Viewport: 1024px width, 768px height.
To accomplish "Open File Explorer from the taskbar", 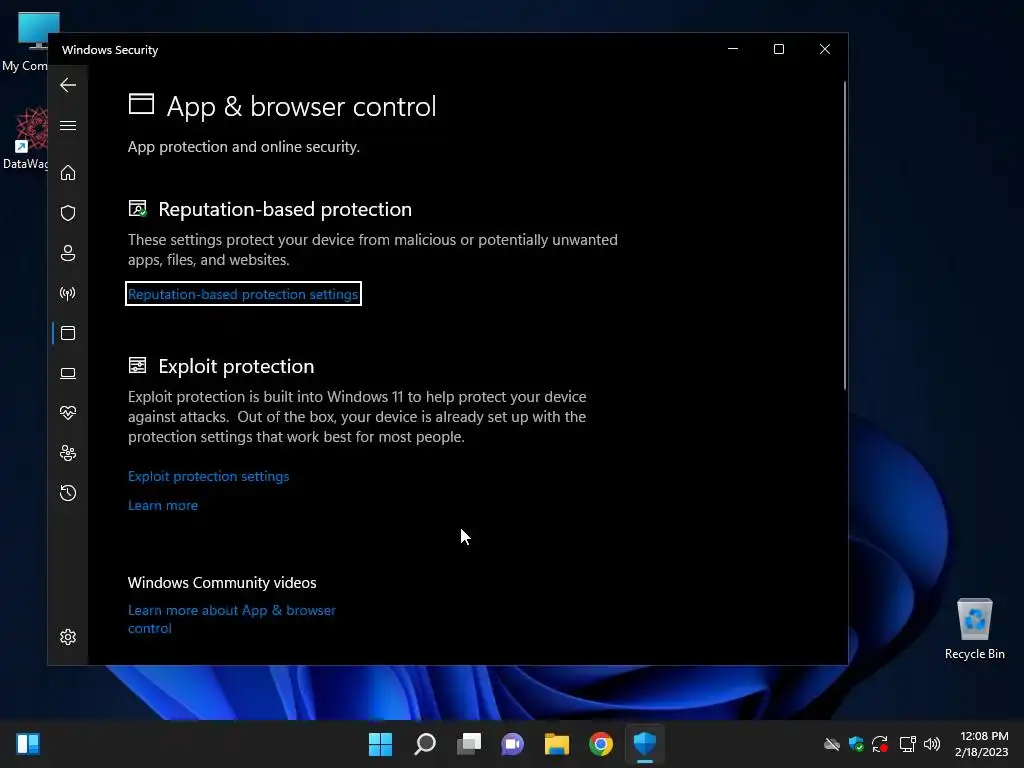I will click(x=556, y=744).
